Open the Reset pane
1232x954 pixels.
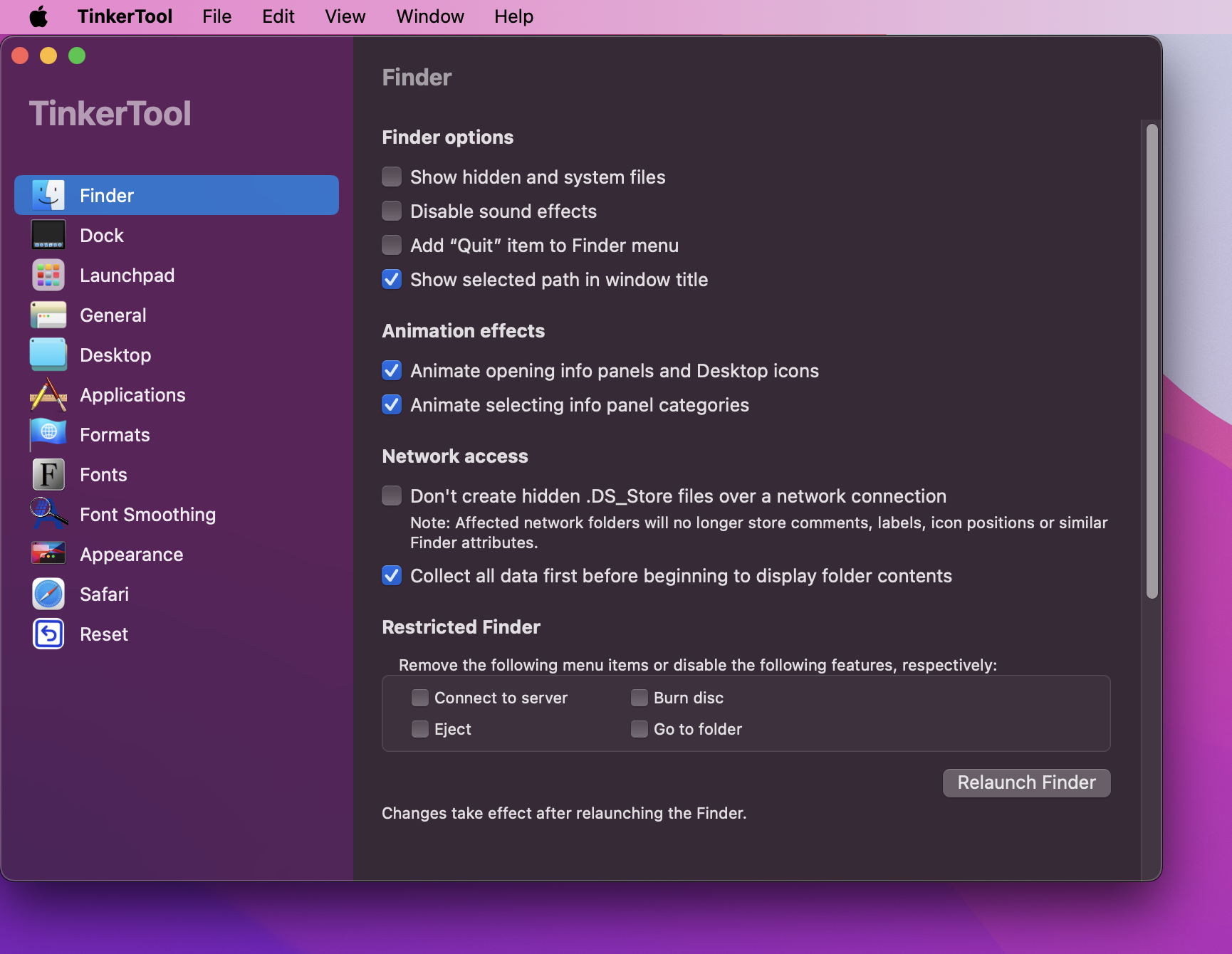click(x=104, y=634)
